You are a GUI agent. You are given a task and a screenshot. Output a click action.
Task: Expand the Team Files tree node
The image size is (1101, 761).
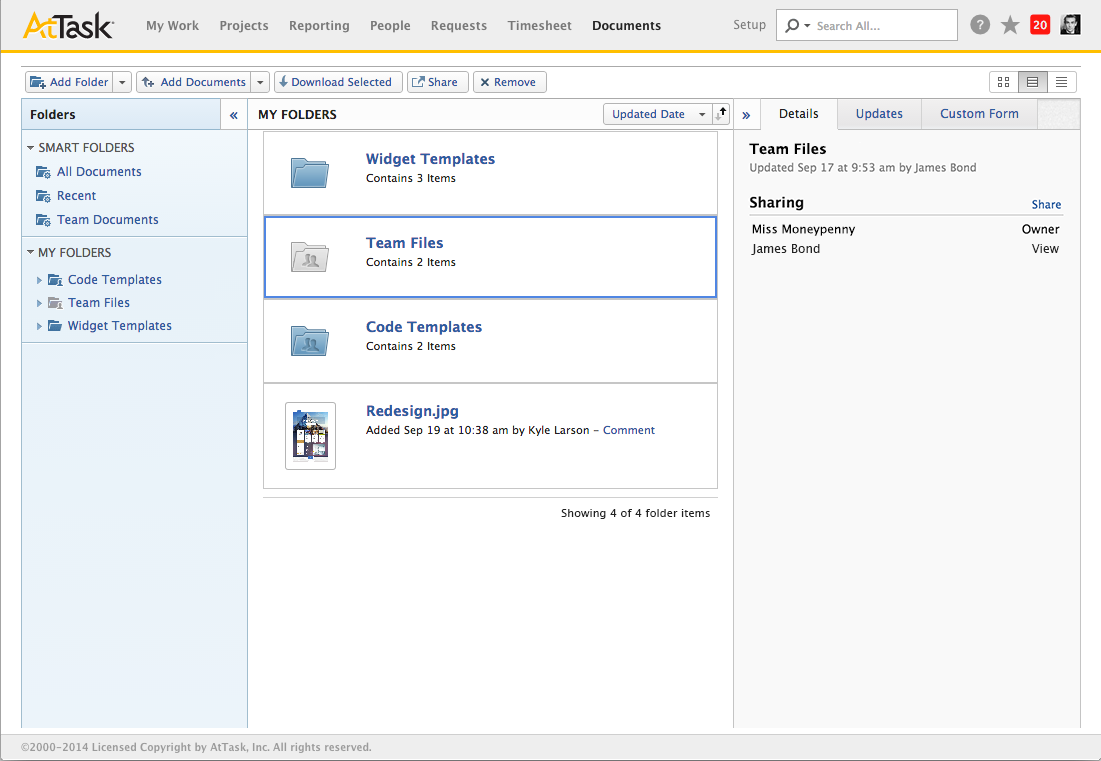[x=39, y=303]
